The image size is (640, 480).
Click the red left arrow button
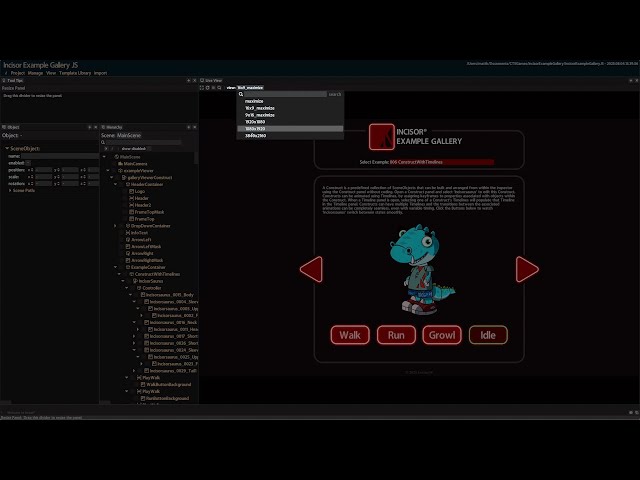pos(311,269)
